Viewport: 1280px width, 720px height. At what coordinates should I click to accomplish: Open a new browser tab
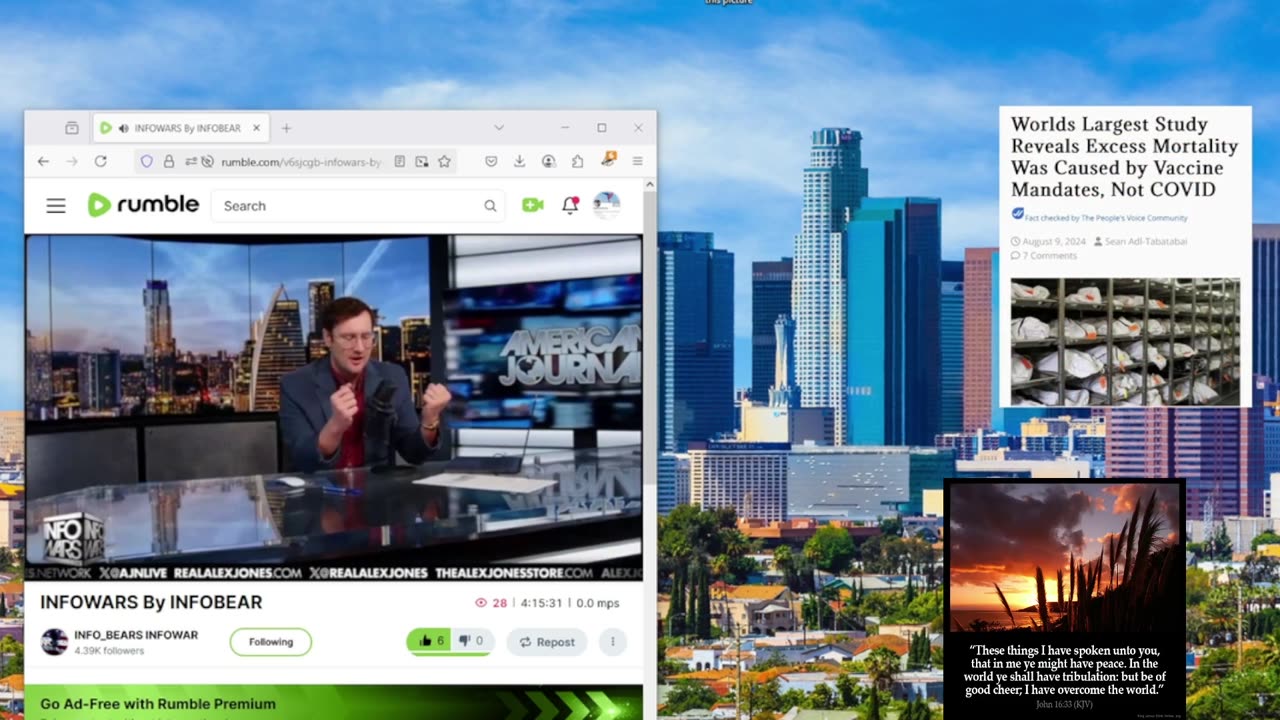pyautogui.click(x=286, y=128)
